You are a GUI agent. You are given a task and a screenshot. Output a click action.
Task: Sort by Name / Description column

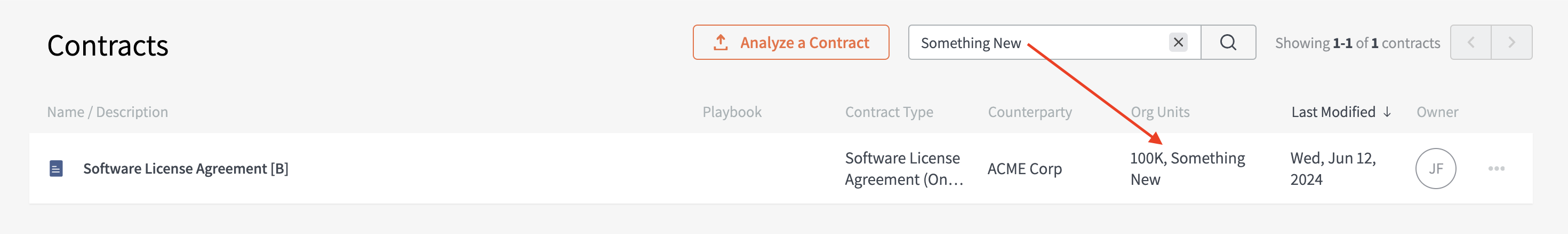pos(107,112)
